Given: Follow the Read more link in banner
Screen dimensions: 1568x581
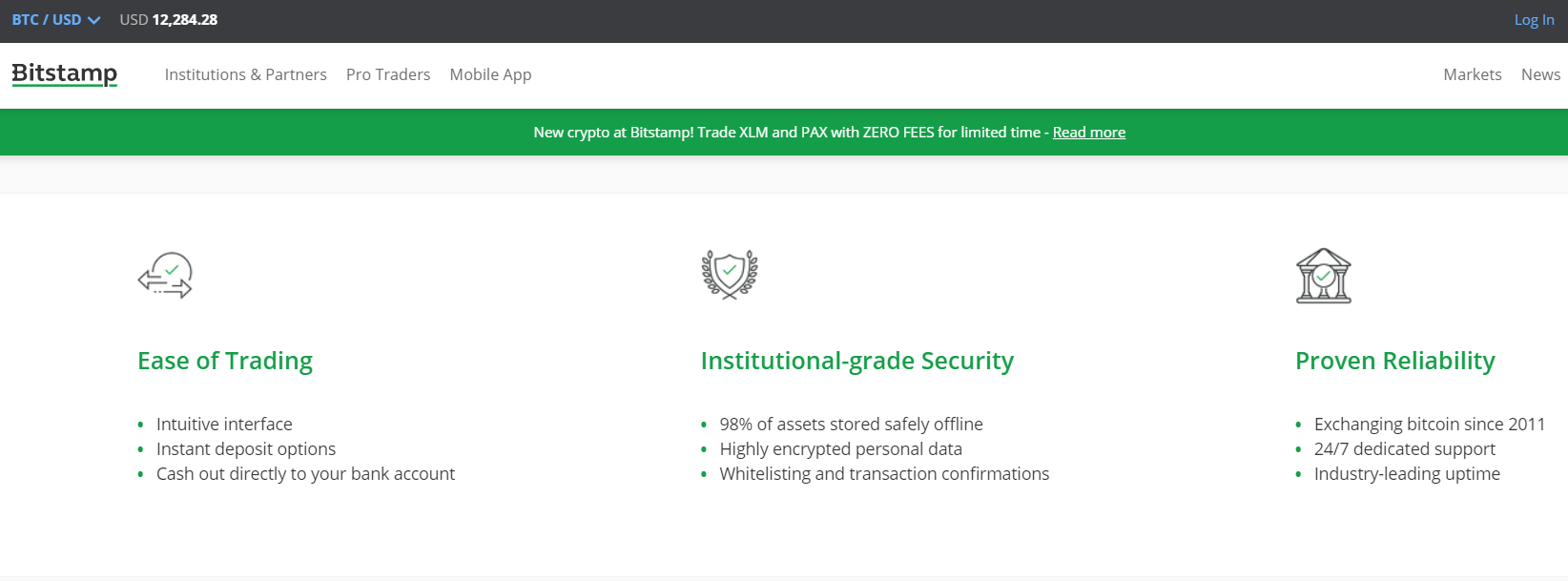Looking at the screenshot, I should [x=1088, y=133].
